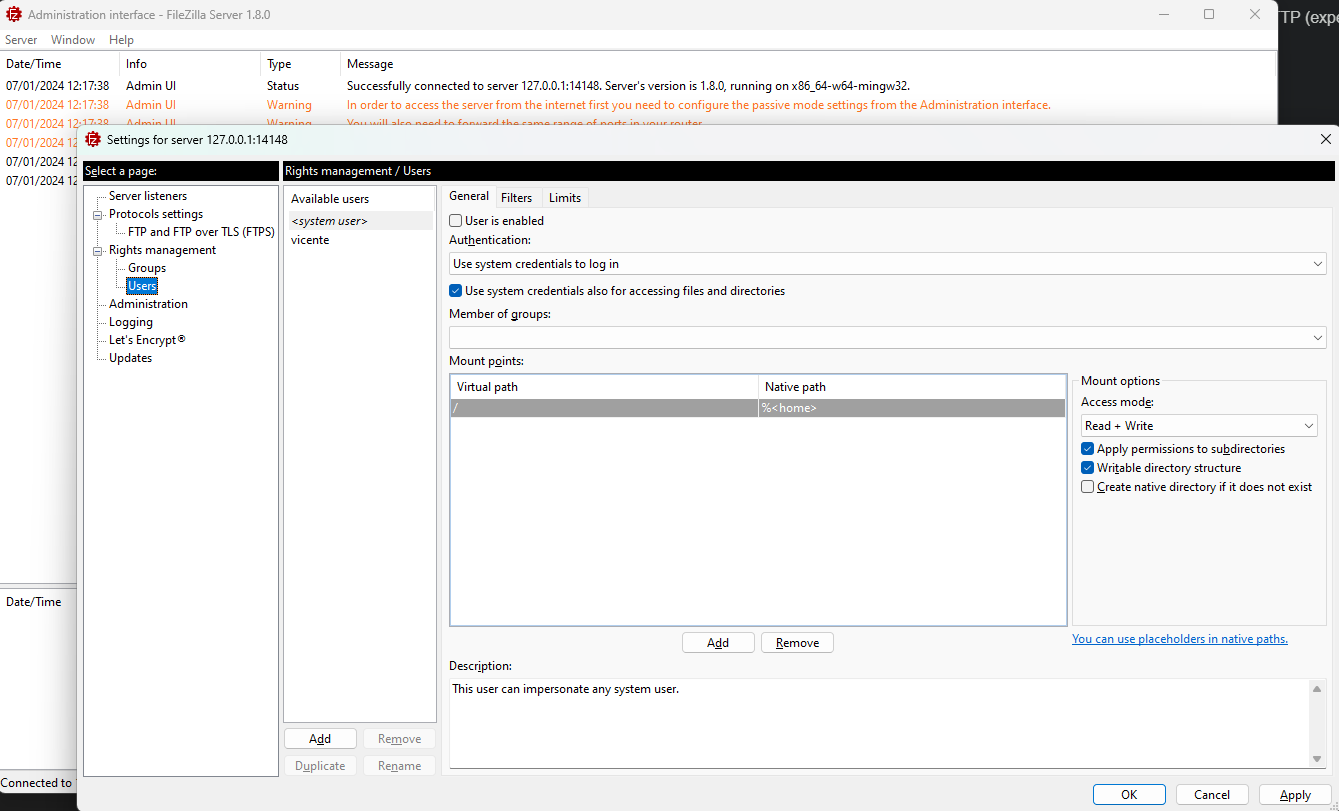Add a new mount point

point(718,643)
